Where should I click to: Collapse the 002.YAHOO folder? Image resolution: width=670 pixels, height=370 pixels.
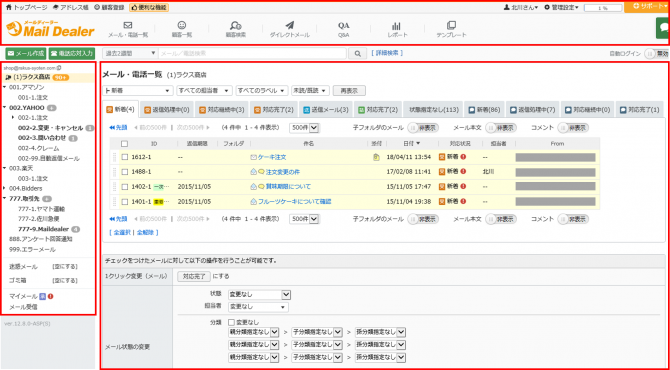point(4,108)
